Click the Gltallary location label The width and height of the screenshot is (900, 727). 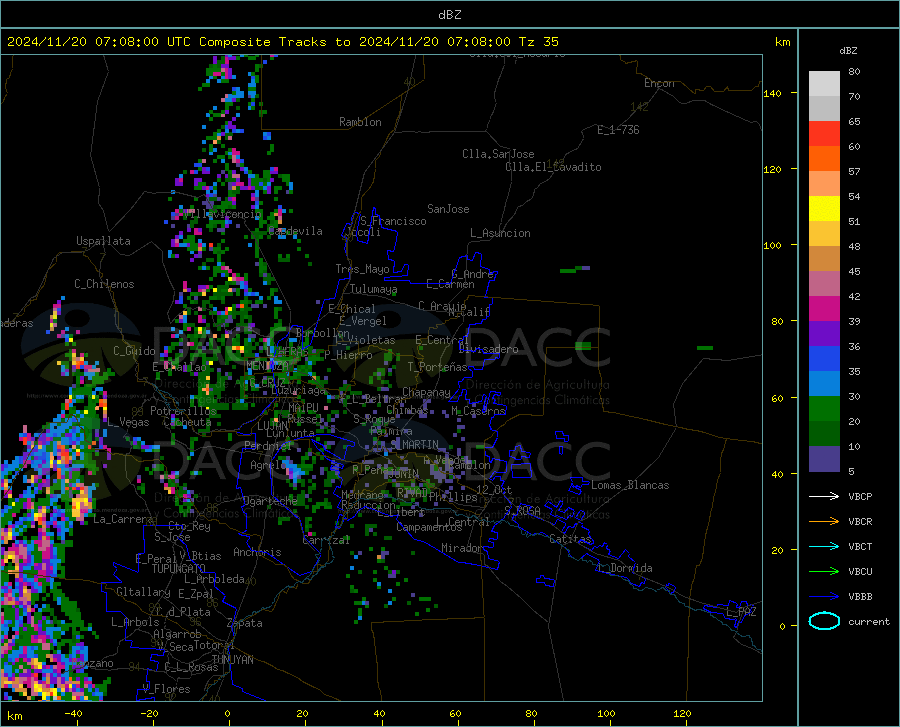point(143,592)
